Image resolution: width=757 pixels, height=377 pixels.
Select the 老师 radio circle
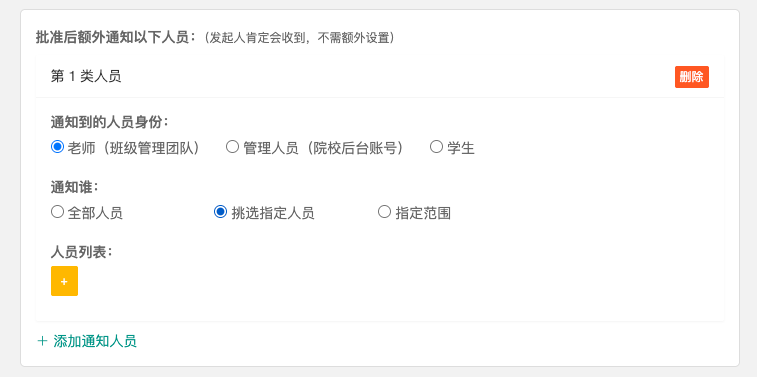pos(57,147)
